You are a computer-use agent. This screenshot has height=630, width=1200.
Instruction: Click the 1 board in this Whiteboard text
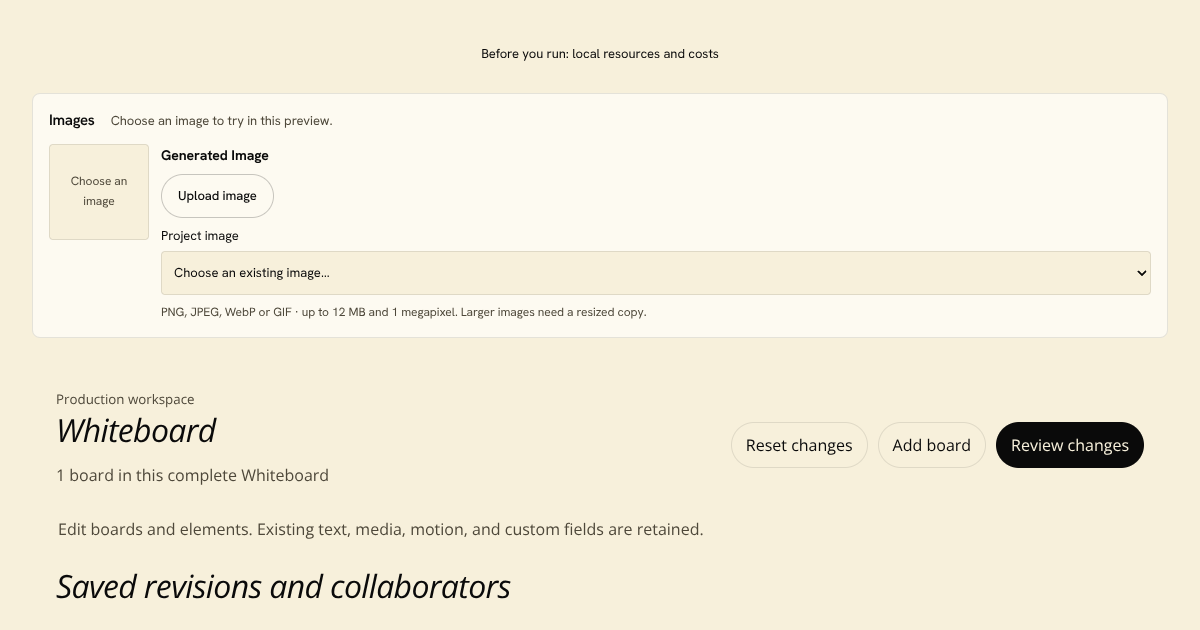click(193, 475)
